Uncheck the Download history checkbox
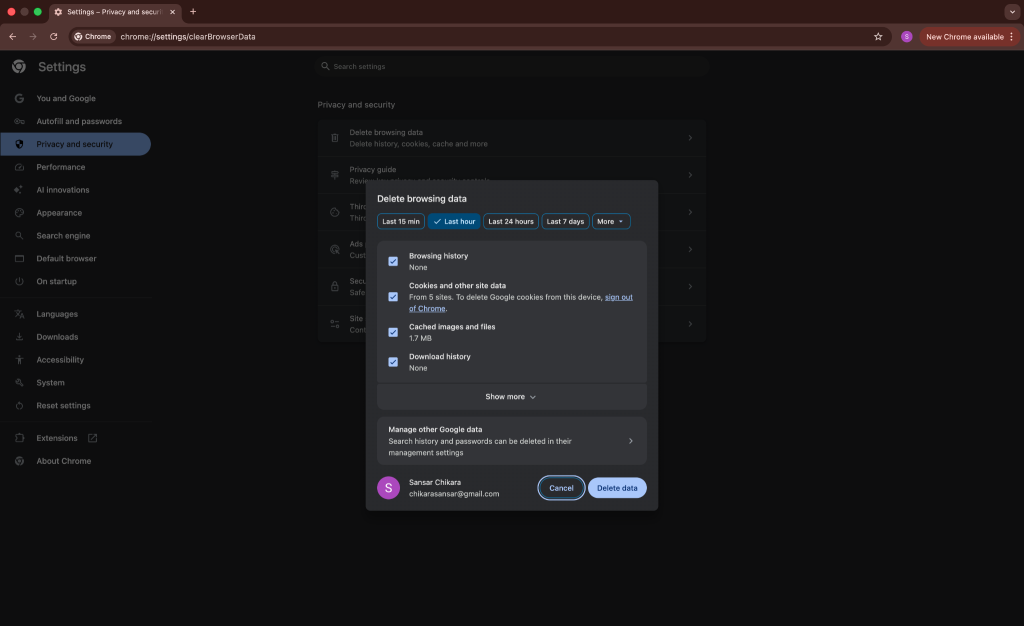 click(x=393, y=362)
